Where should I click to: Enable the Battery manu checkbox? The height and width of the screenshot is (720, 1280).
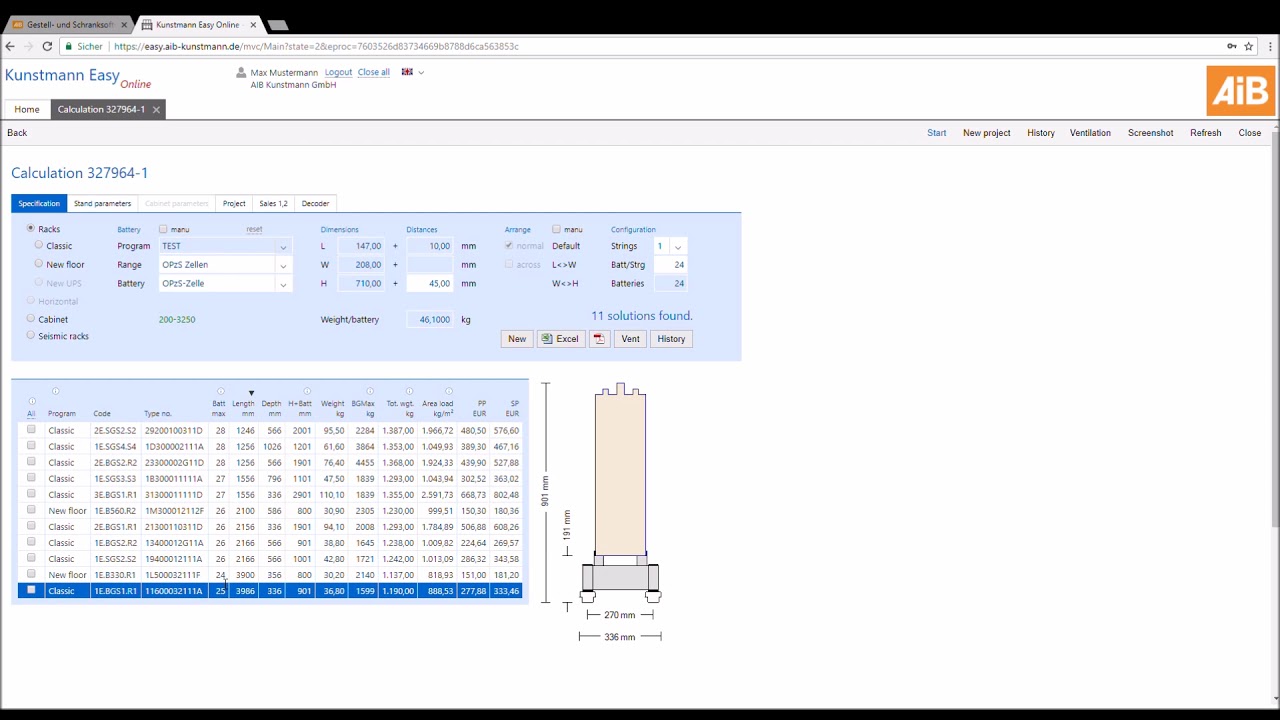pyautogui.click(x=163, y=229)
